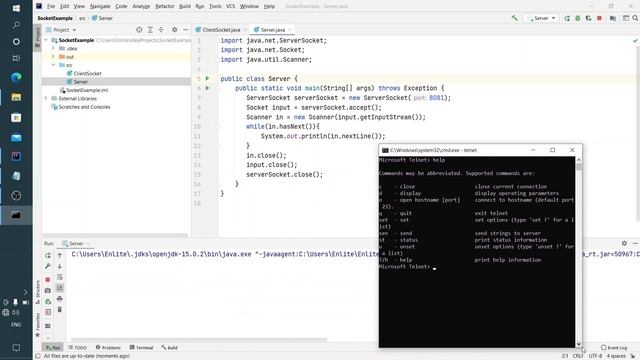Select opened file locate icon in Project panel
The height and width of the screenshot is (360, 640).
(x=139, y=30)
